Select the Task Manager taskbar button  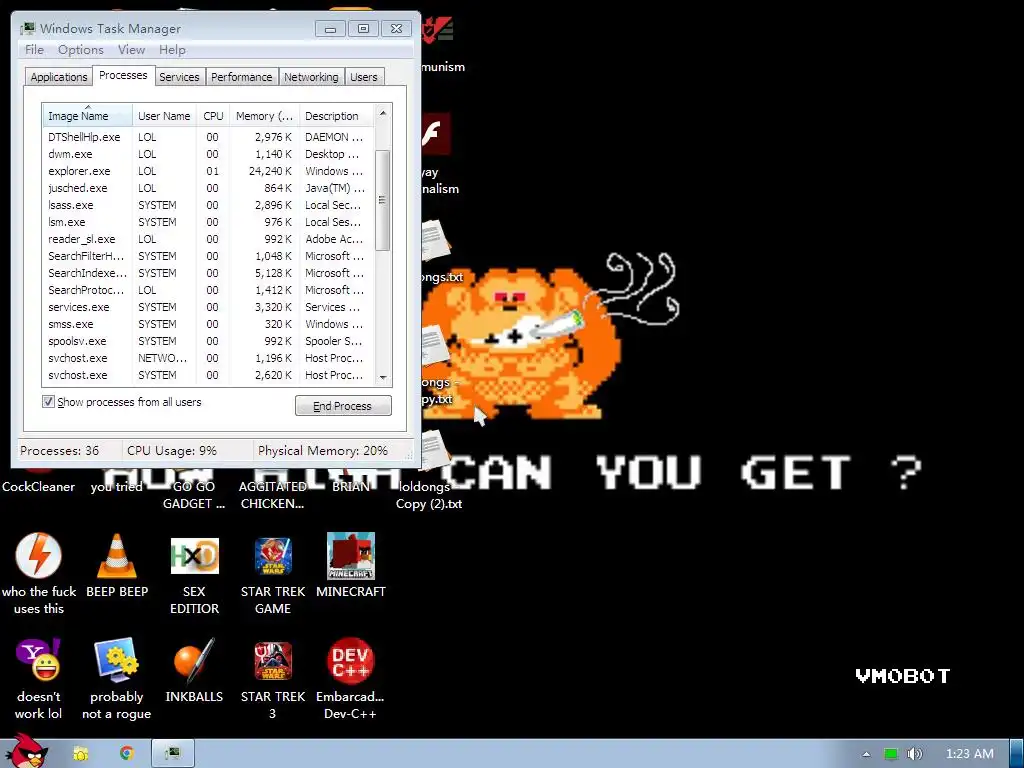pyautogui.click(x=173, y=753)
